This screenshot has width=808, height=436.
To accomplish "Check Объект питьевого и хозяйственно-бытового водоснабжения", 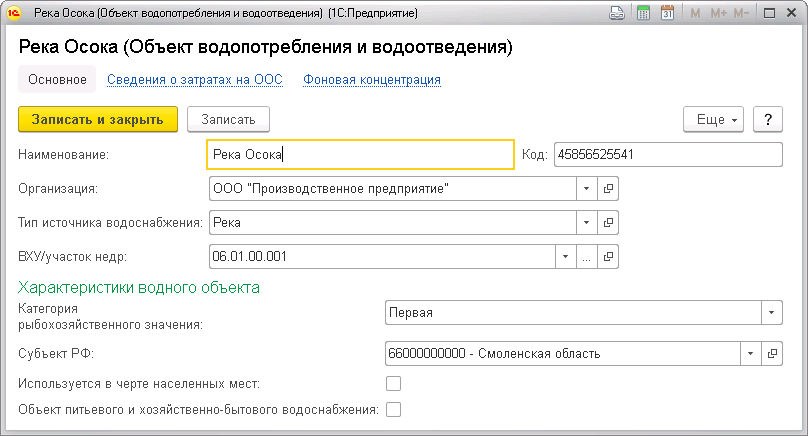I will tap(393, 409).
